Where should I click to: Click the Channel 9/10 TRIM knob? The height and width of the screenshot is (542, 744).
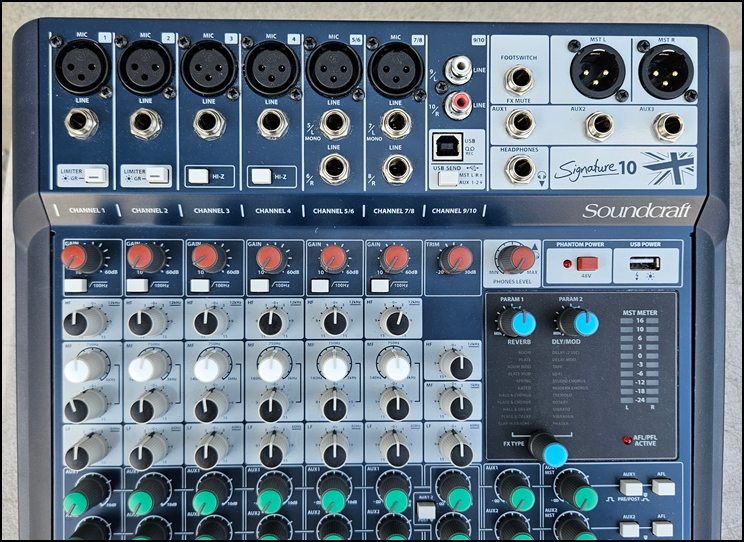456,259
